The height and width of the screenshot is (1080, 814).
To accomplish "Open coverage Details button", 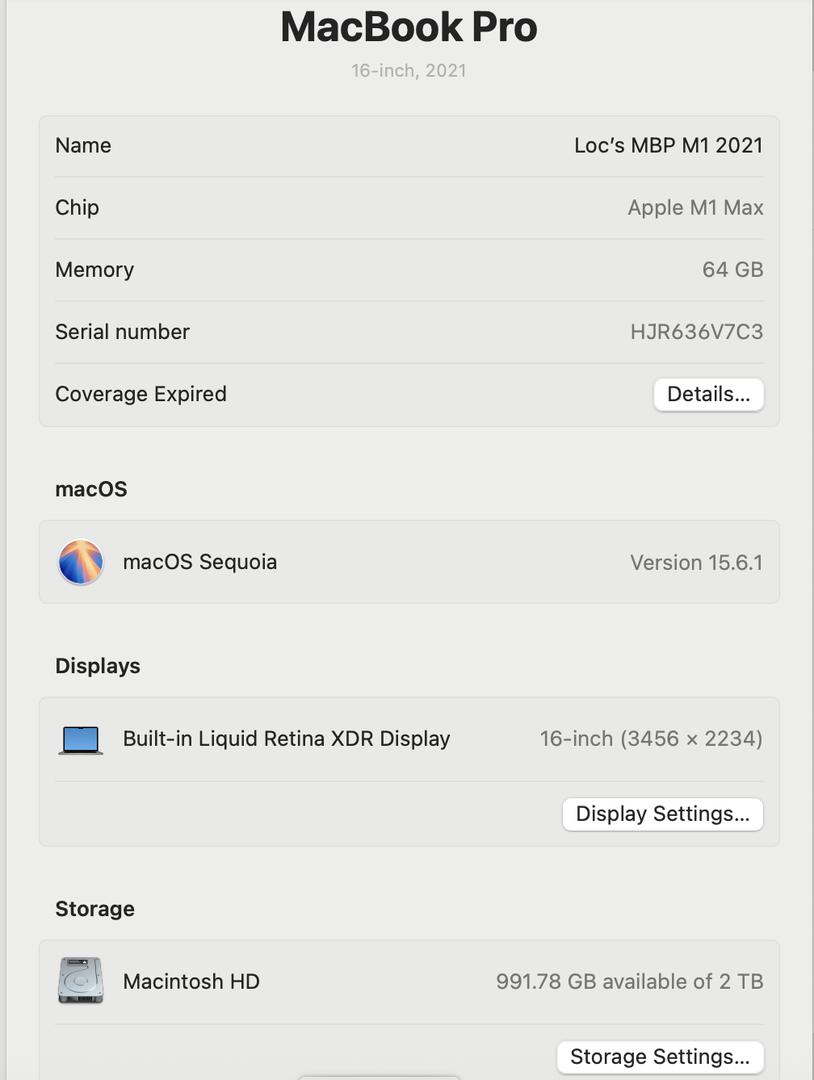I will pyautogui.click(x=709, y=394).
